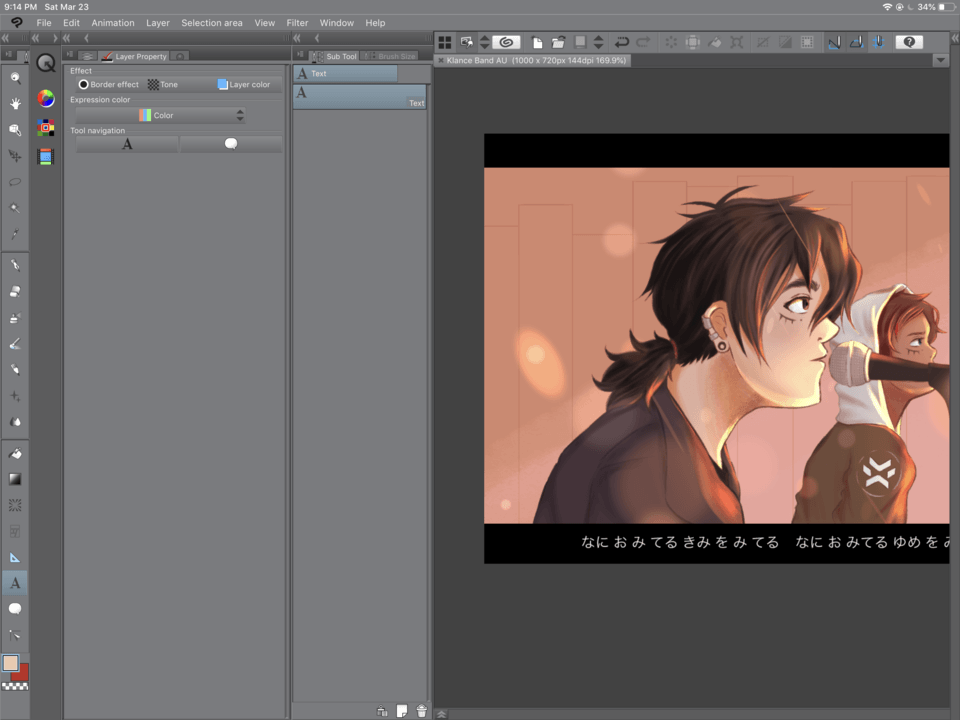
Task: Open the color wheel palette
Action: [x=46, y=98]
